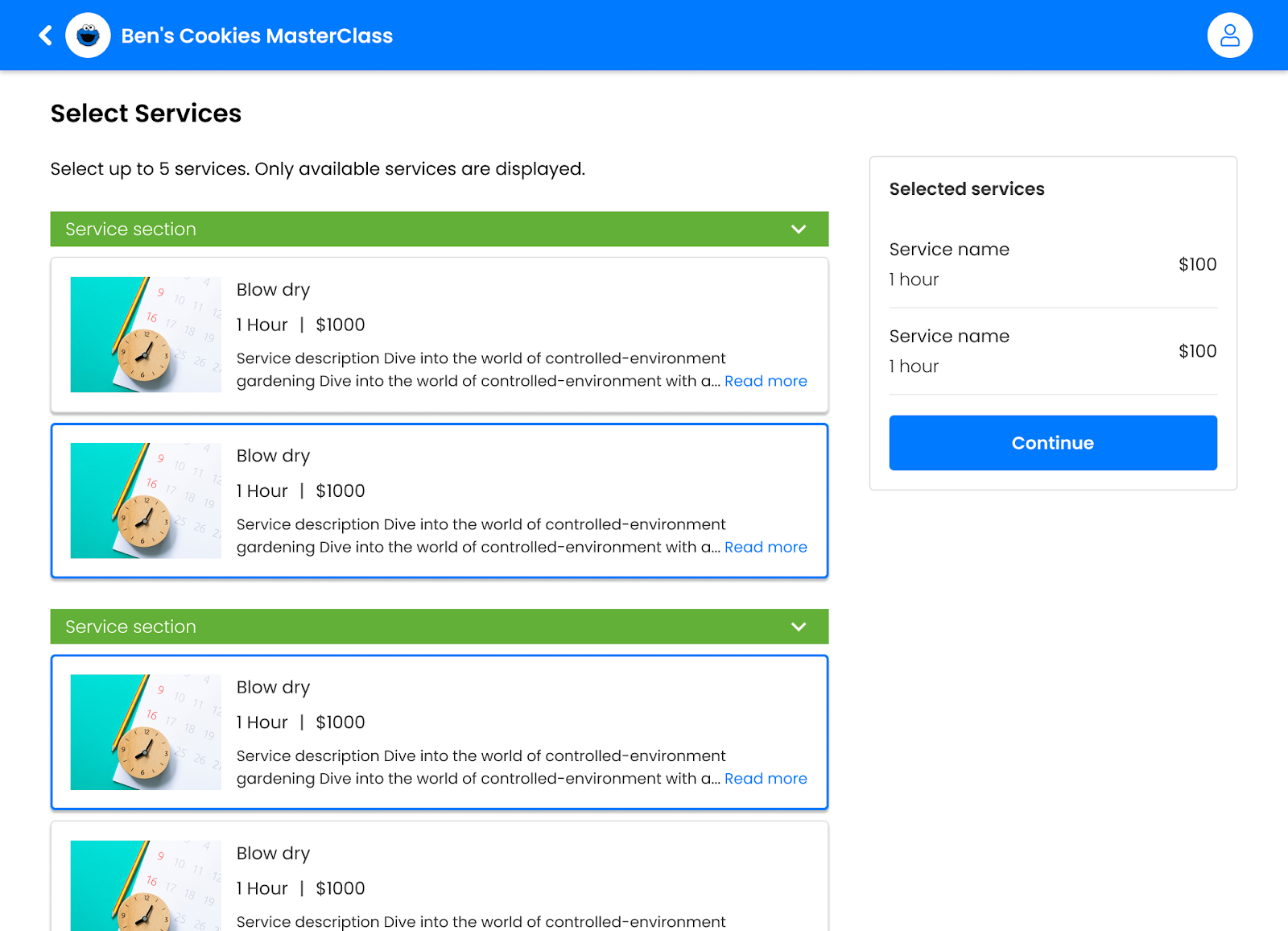Screen dimensions: 1288x931
Task: Click the clock thumbnail of the second service
Action: 146,501
